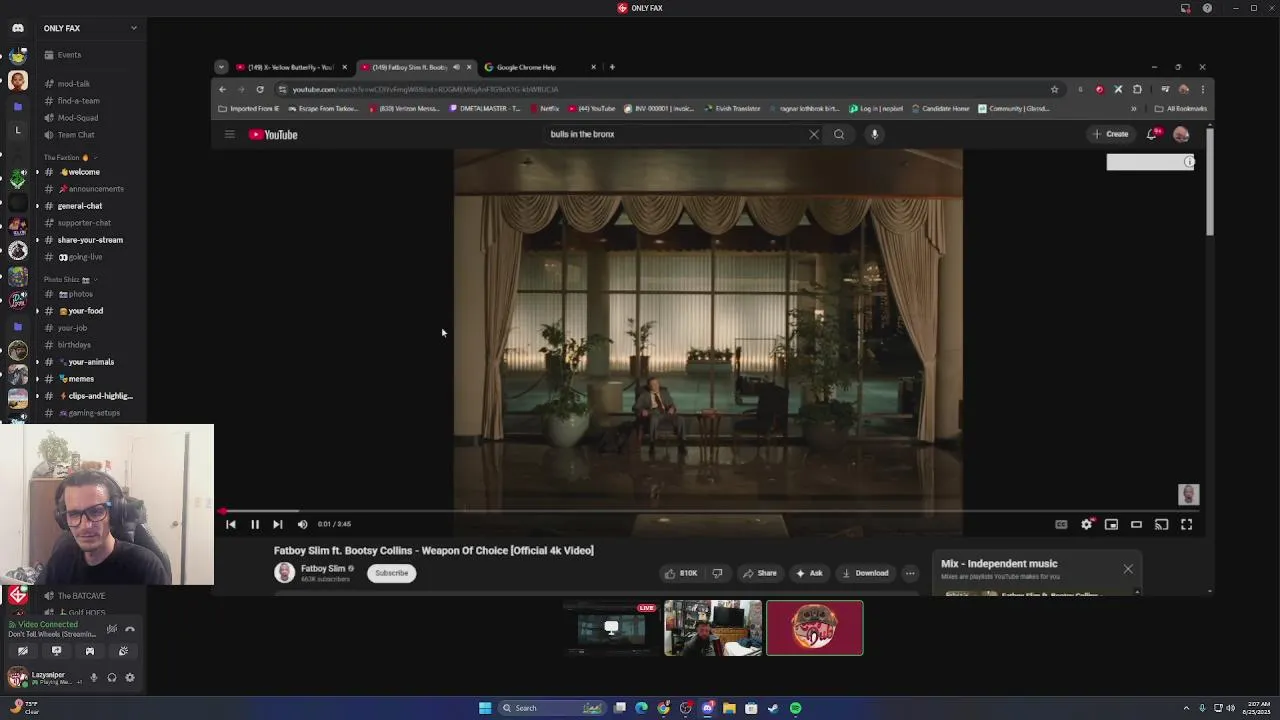The height and width of the screenshot is (720, 1280).
Task: Switch to the Google Chrome Help tab
Action: click(x=540, y=67)
